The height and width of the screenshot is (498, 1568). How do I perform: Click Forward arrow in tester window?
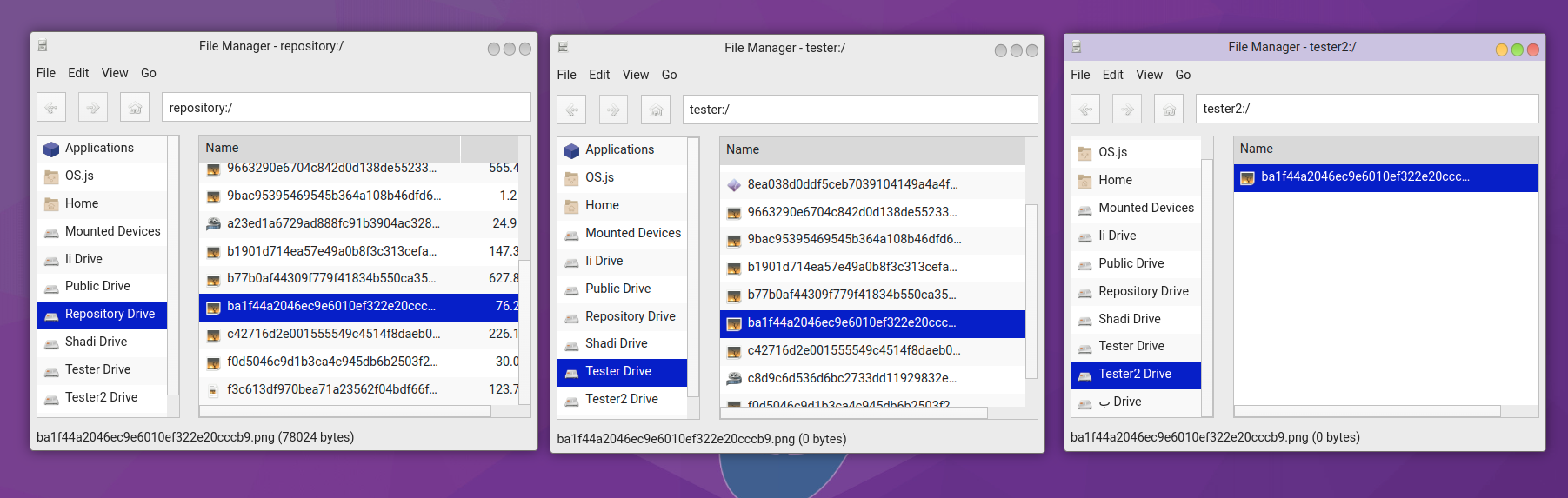click(x=613, y=110)
